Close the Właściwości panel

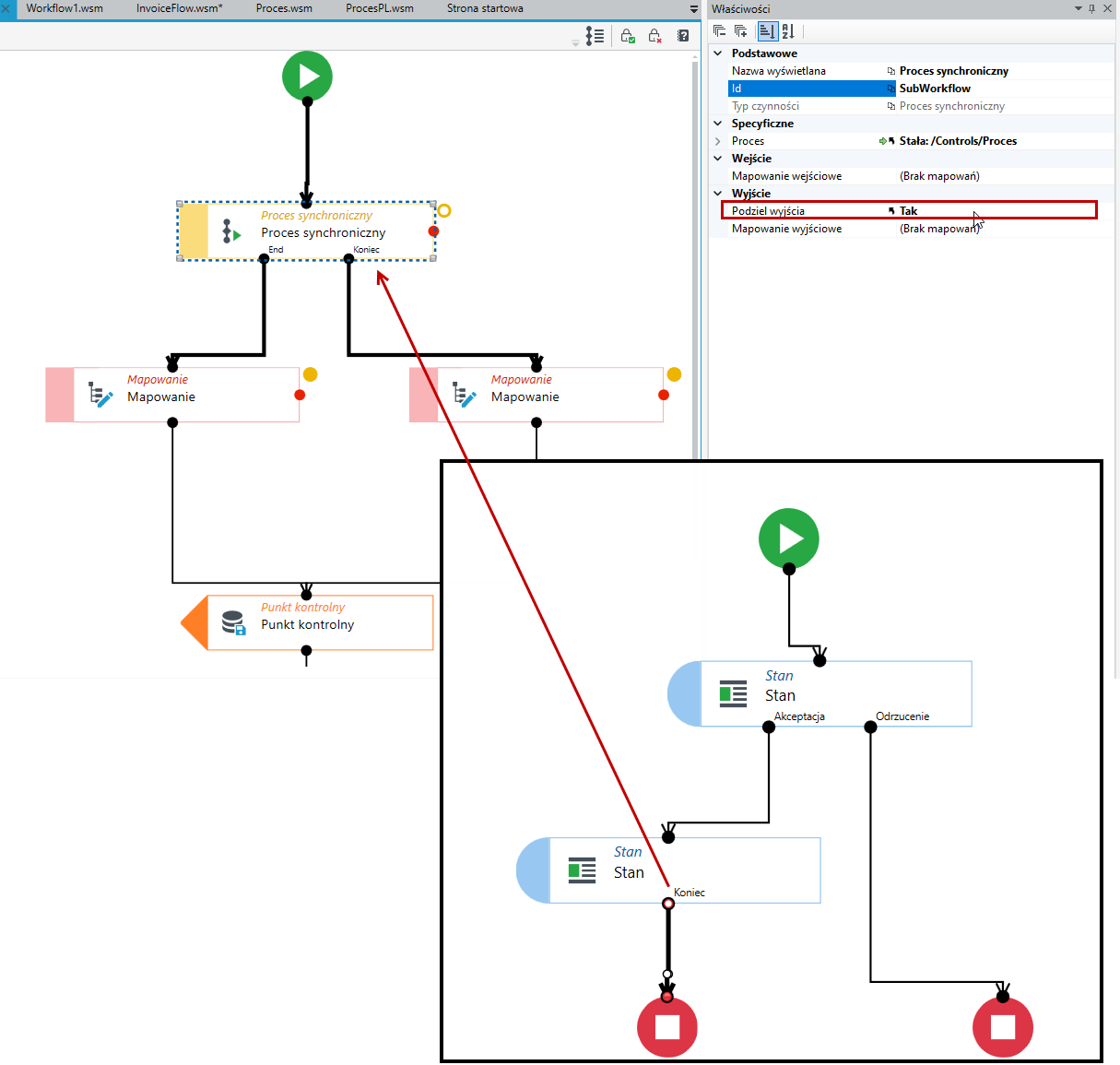(1108, 8)
